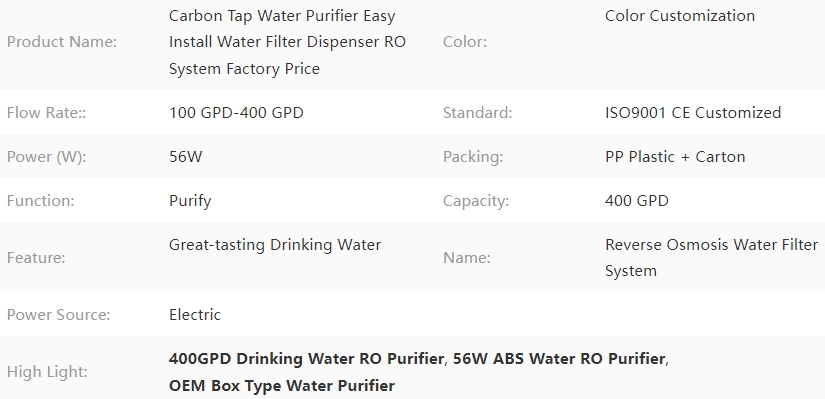Click the Capacity label
This screenshot has width=825, height=399.
(476, 201)
